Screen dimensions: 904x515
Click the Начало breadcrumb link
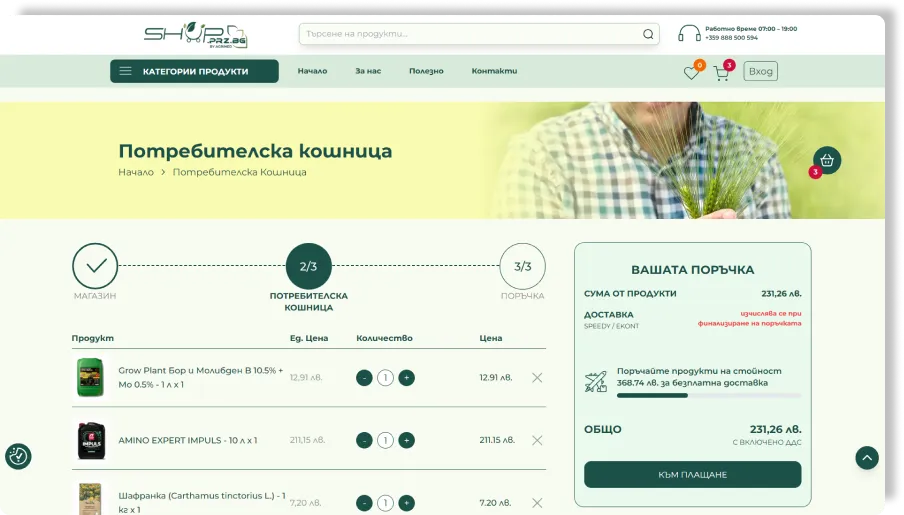[136, 172]
